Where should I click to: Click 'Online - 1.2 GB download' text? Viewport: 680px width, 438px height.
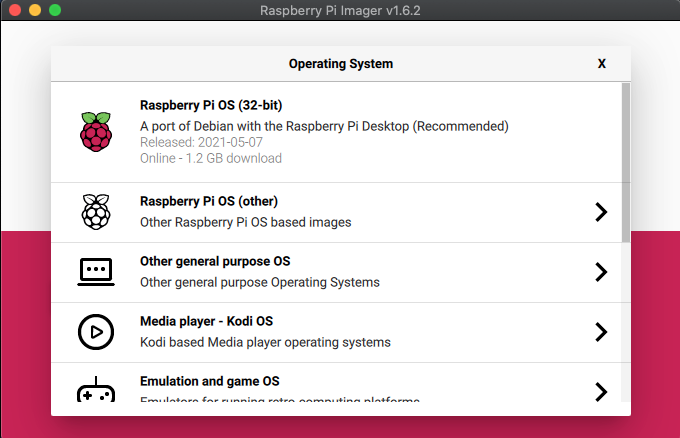(211, 158)
